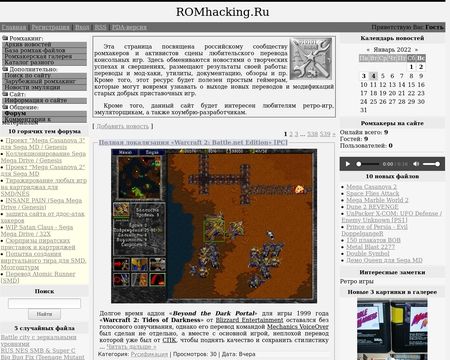The image size is (450, 360).
Task: Play the embedded audio player
Action: click(x=348, y=164)
